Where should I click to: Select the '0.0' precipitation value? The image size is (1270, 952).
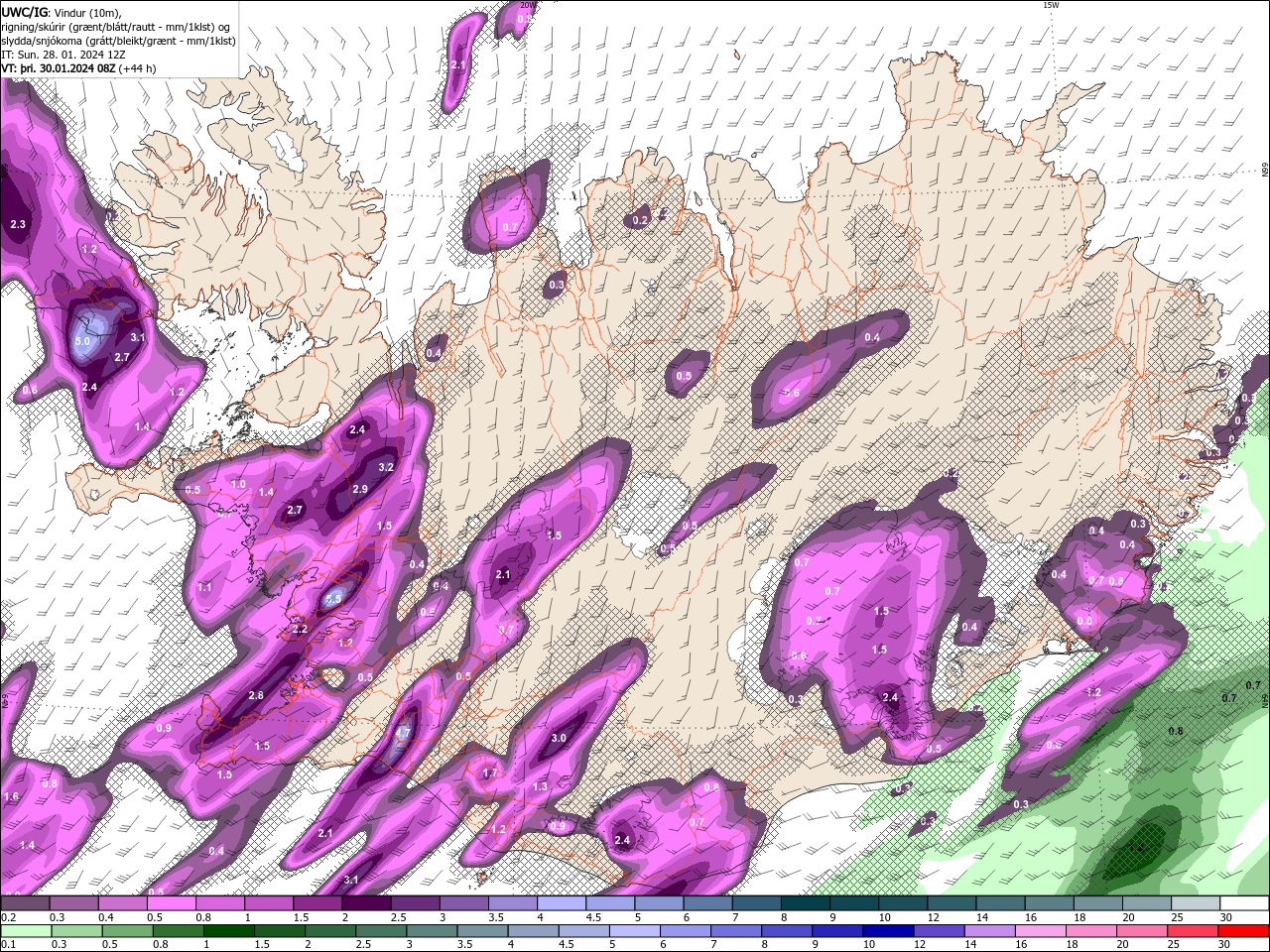(1084, 621)
